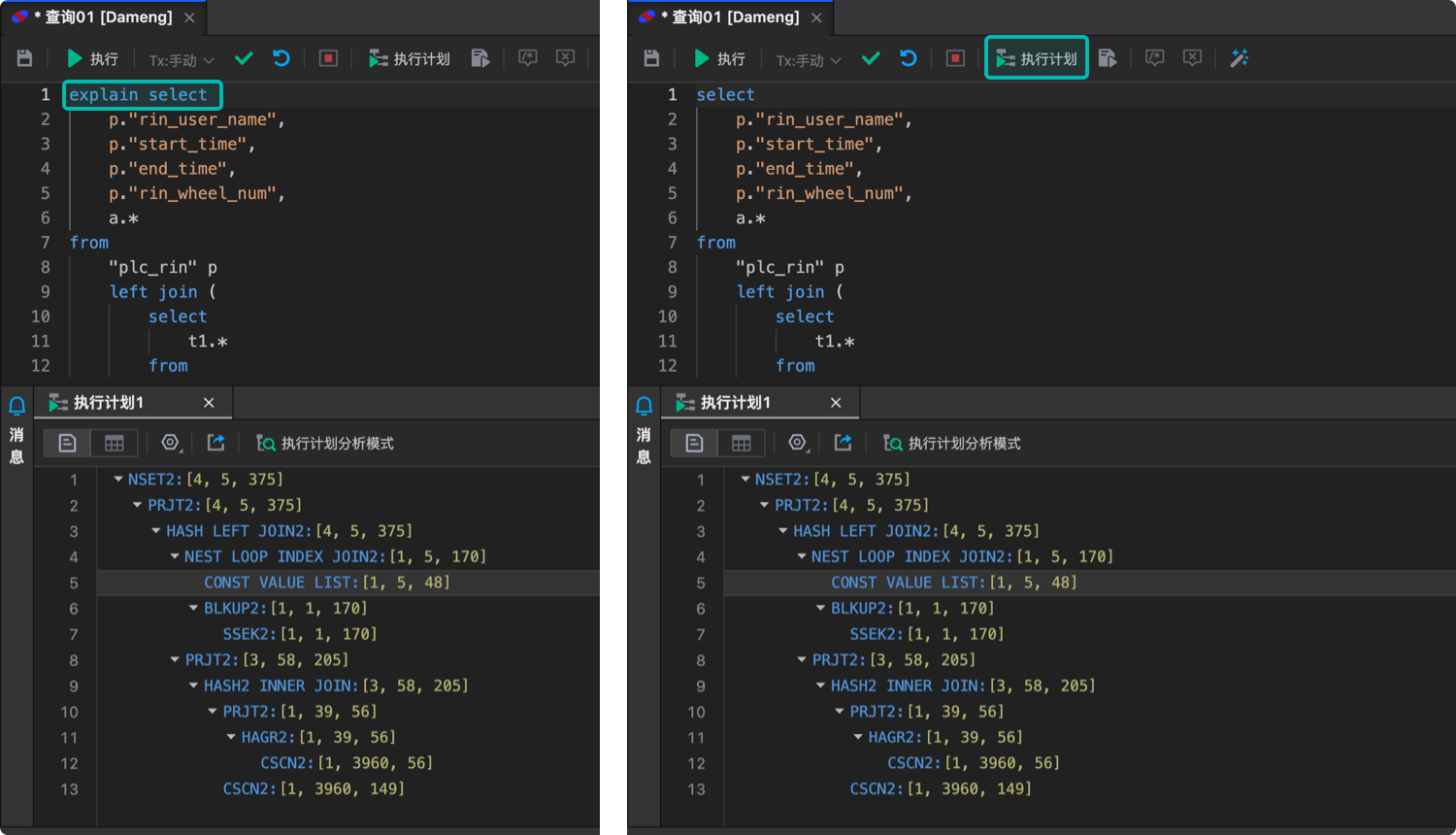The height and width of the screenshot is (835, 1456).
Task: Click the save icon in the left query toolbar
Action: coord(25,58)
